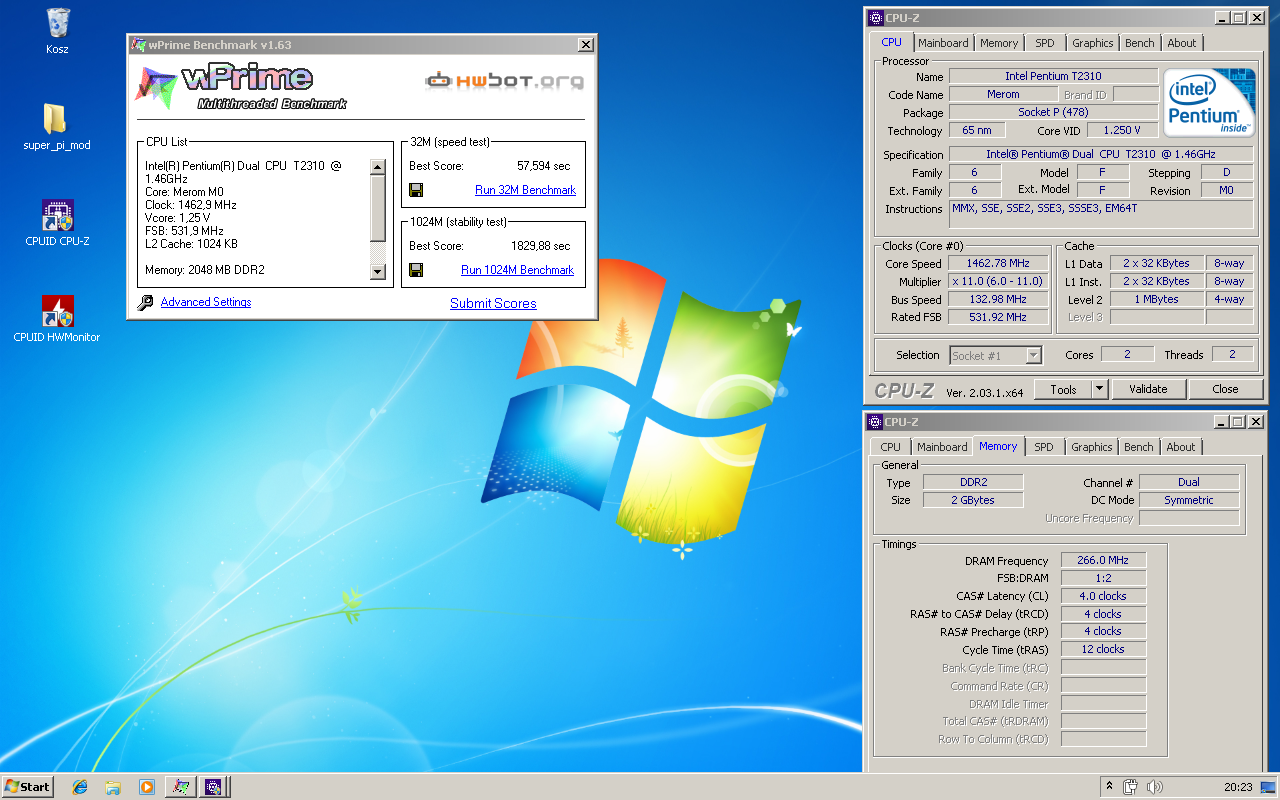The width and height of the screenshot is (1280, 800).
Task: Click the save icon beside Run 1024M Benchmark
Action: pyautogui.click(x=416, y=270)
